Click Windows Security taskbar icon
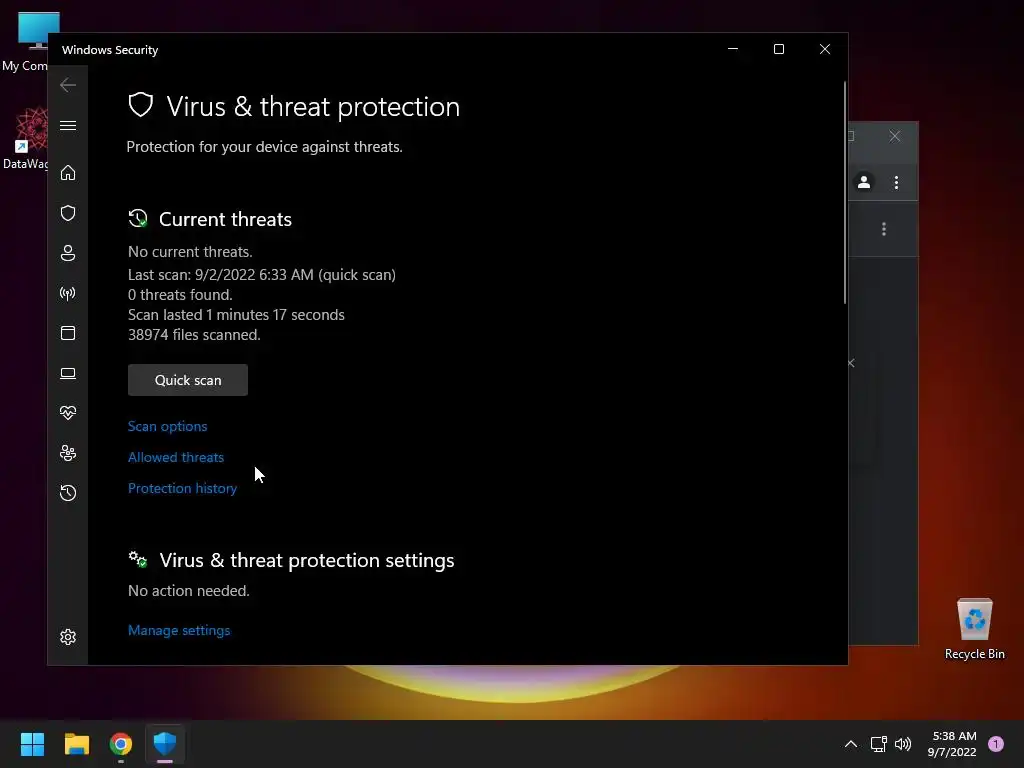Viewport: 1024px width, 768px height. [165, 744]
